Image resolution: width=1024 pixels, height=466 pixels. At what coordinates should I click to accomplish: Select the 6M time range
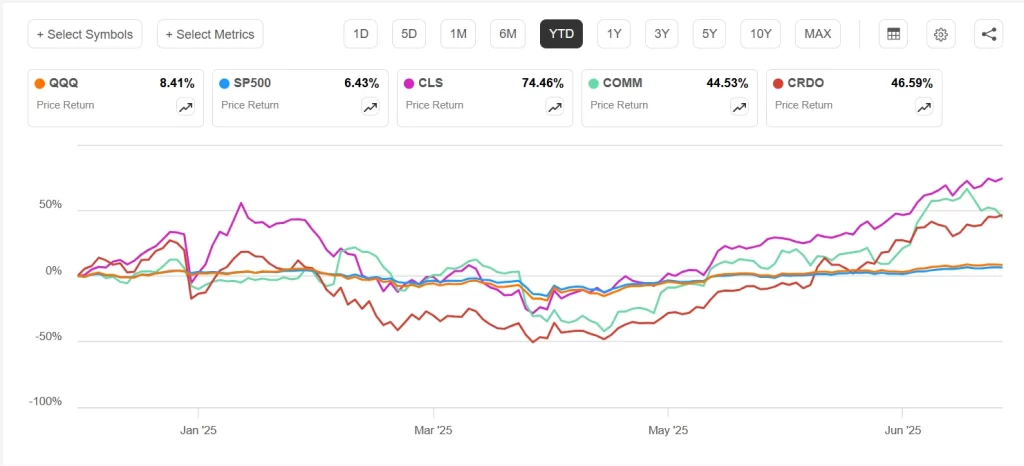[x=508, y=34]
